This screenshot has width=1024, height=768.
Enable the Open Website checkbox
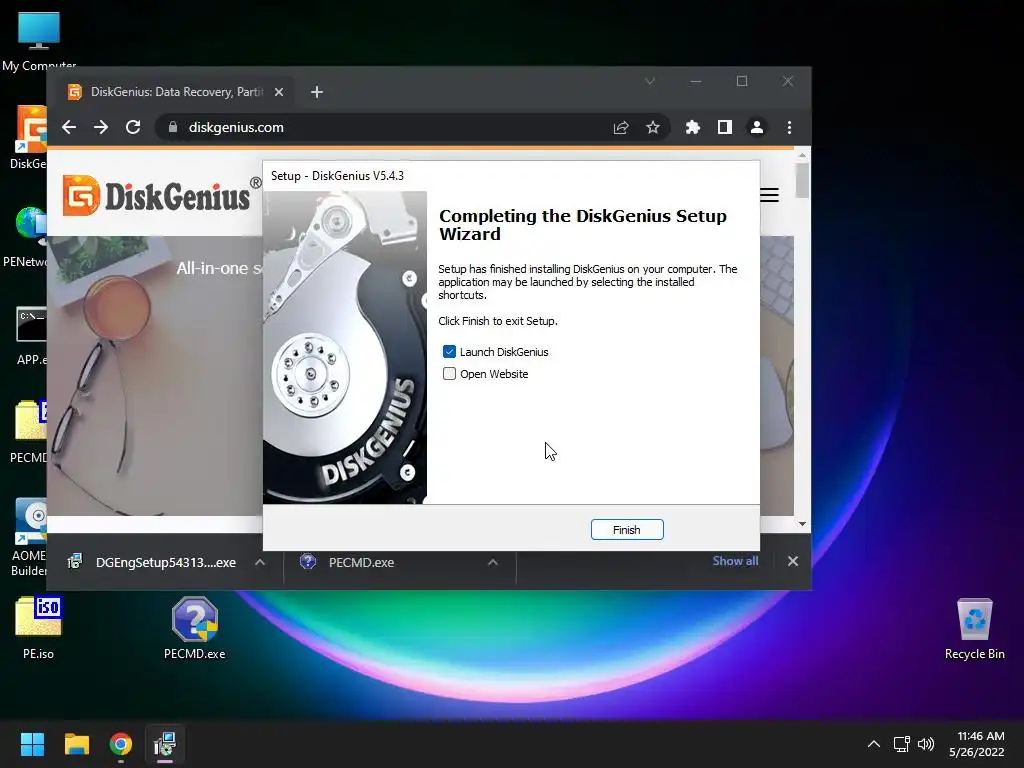point(449,374)
